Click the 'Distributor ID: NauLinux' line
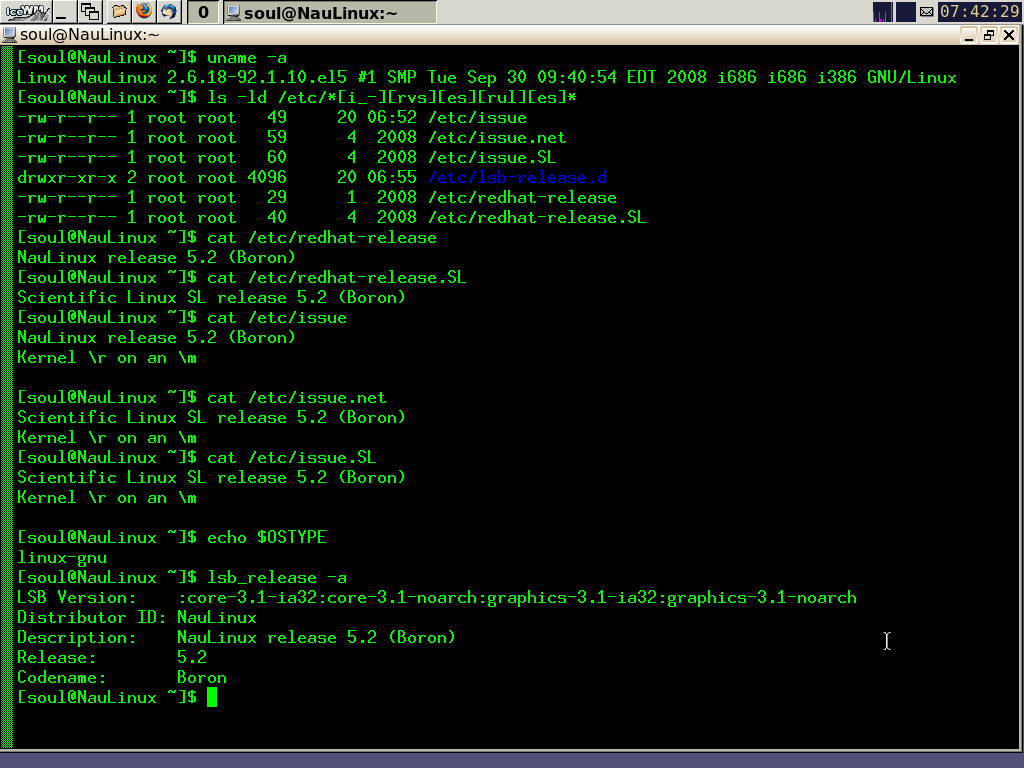The width and height of the screenshot is (1024, 768). (x=136, y=618)
